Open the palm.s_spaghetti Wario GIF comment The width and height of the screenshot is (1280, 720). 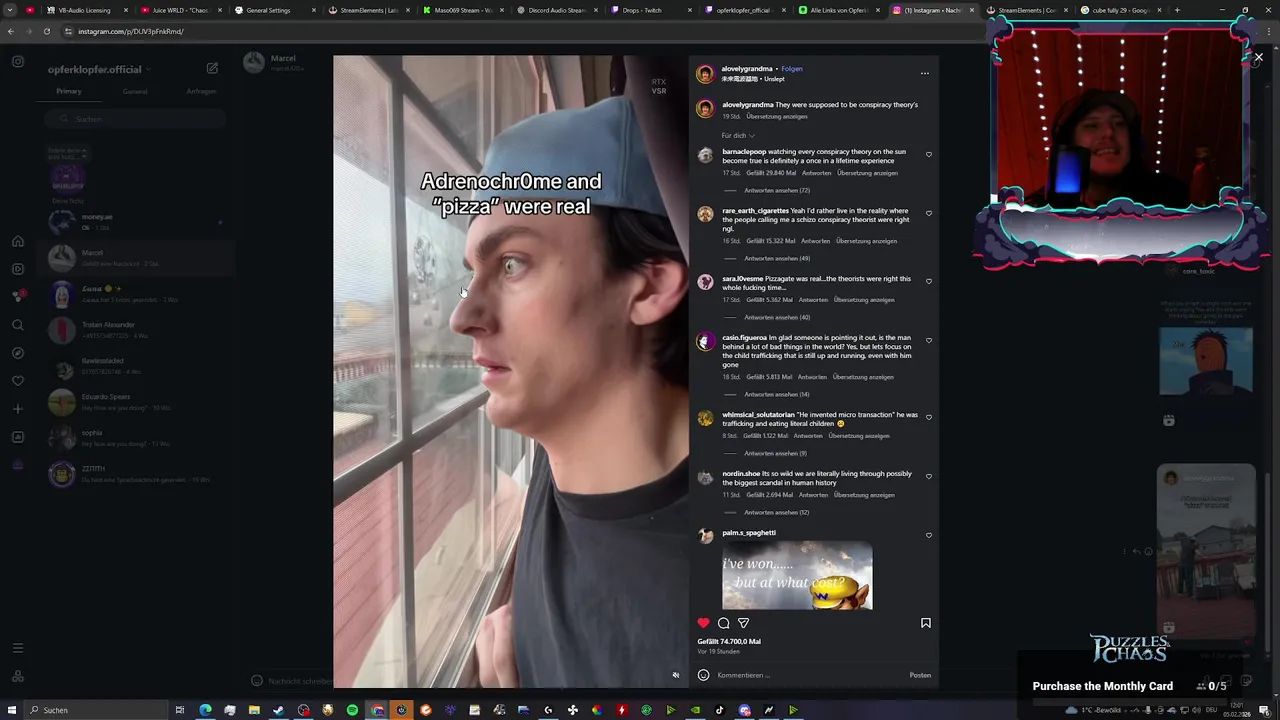[797, 576]
